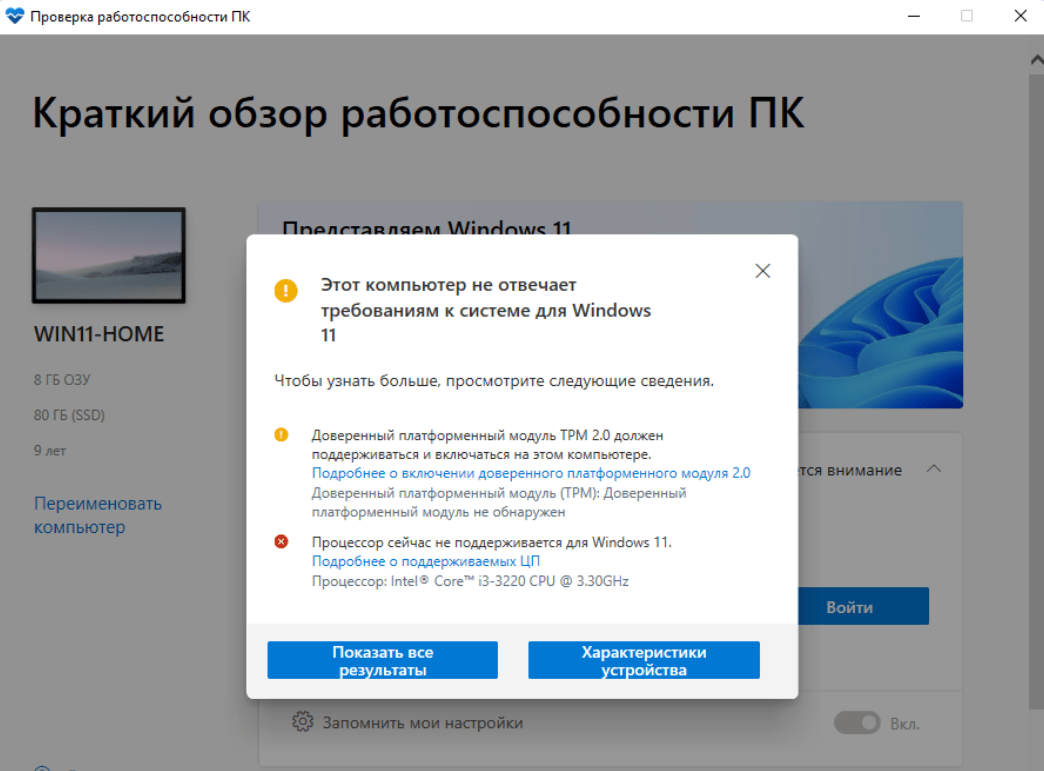
Task: Click the red processor error icon
Action: click(281, 541)
